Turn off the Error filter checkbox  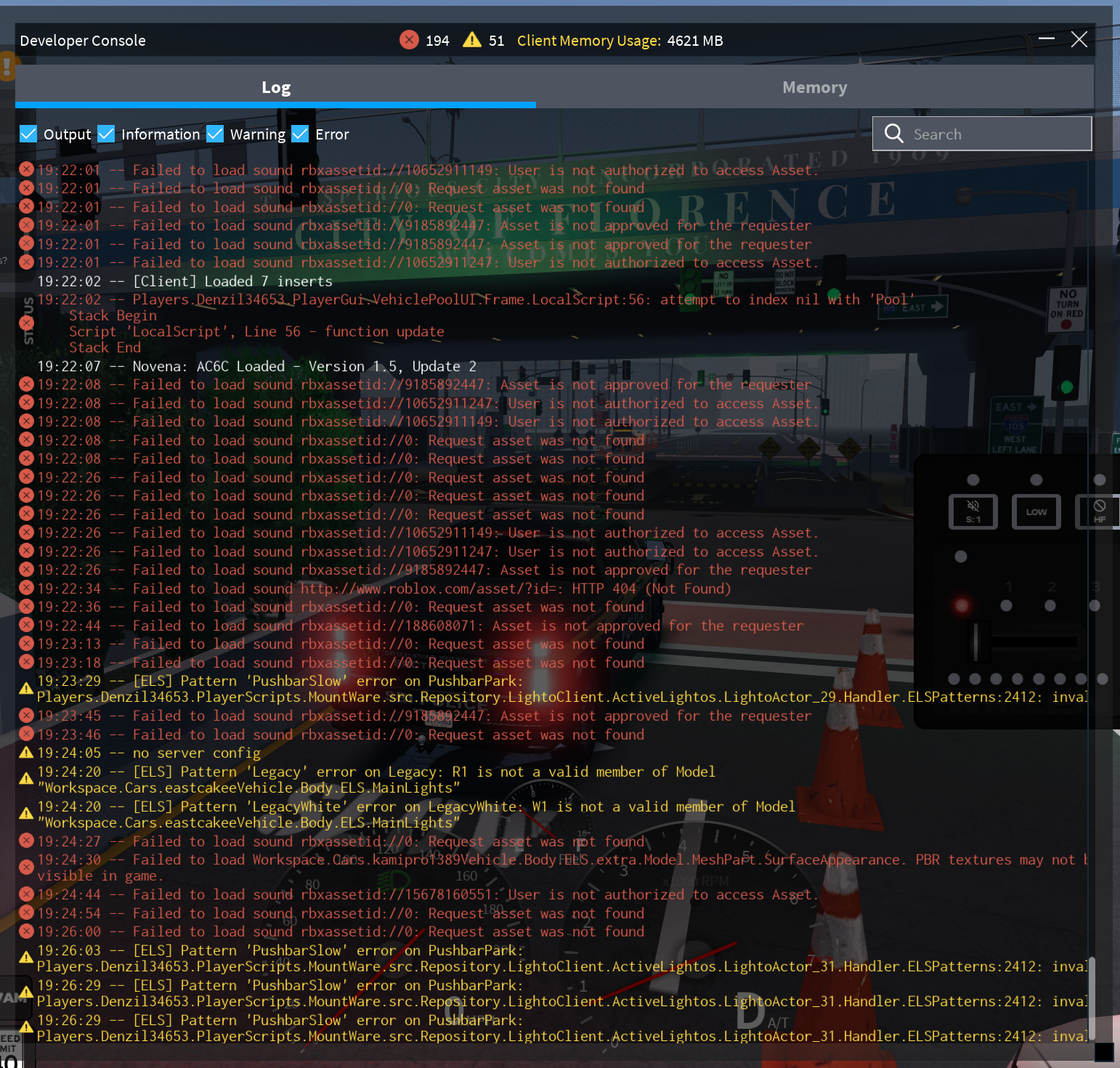pyautogui.click(x=300, y=134)
